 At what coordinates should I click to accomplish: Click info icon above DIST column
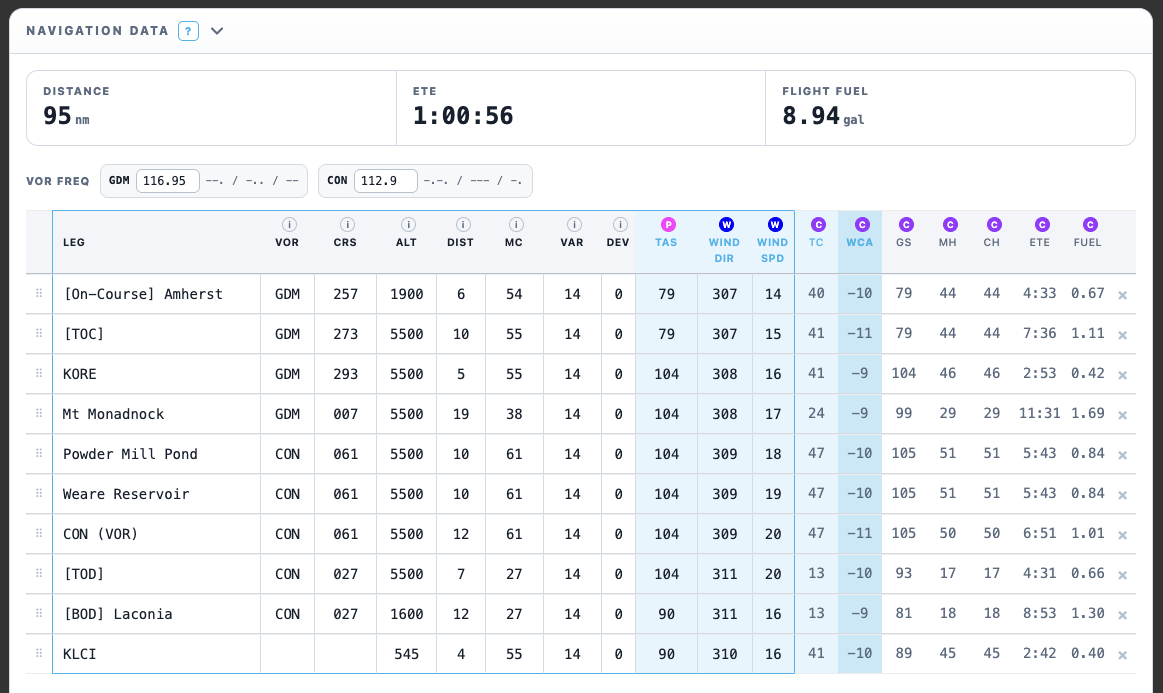[x=463, y=224]
